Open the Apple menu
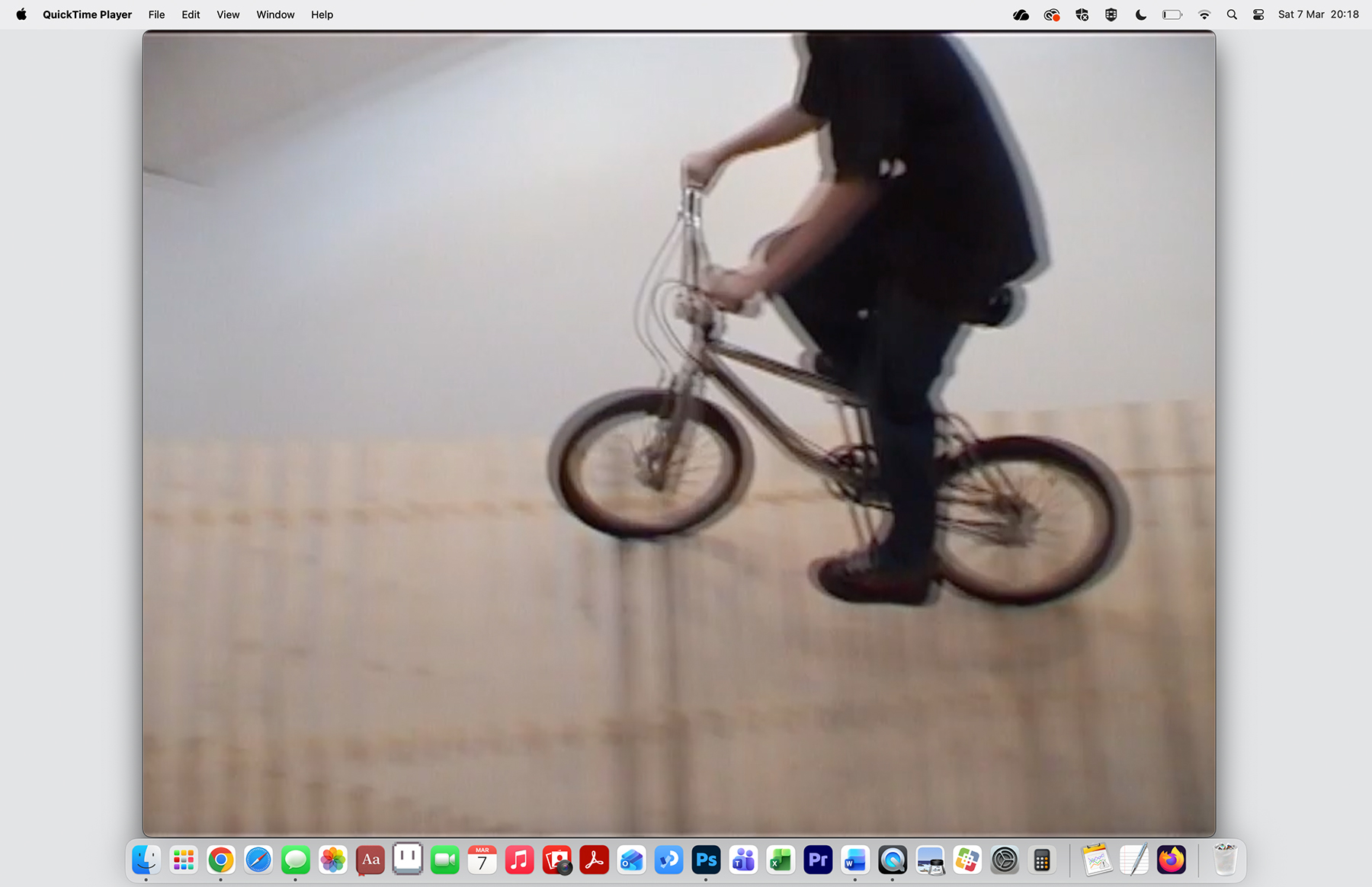Image resolution: width=1372 pixels, height=887 pixels. (21, 14)
